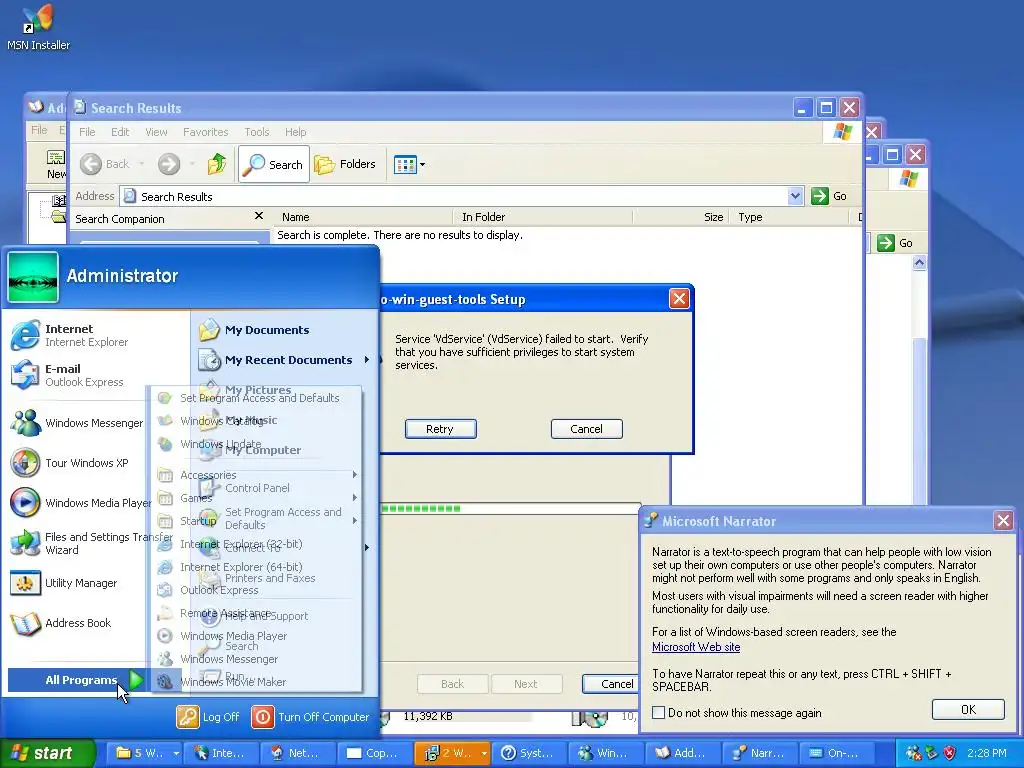Screen dimensions: 1024x768
Task: Sort results by Size column
Action: click(682, 217)
